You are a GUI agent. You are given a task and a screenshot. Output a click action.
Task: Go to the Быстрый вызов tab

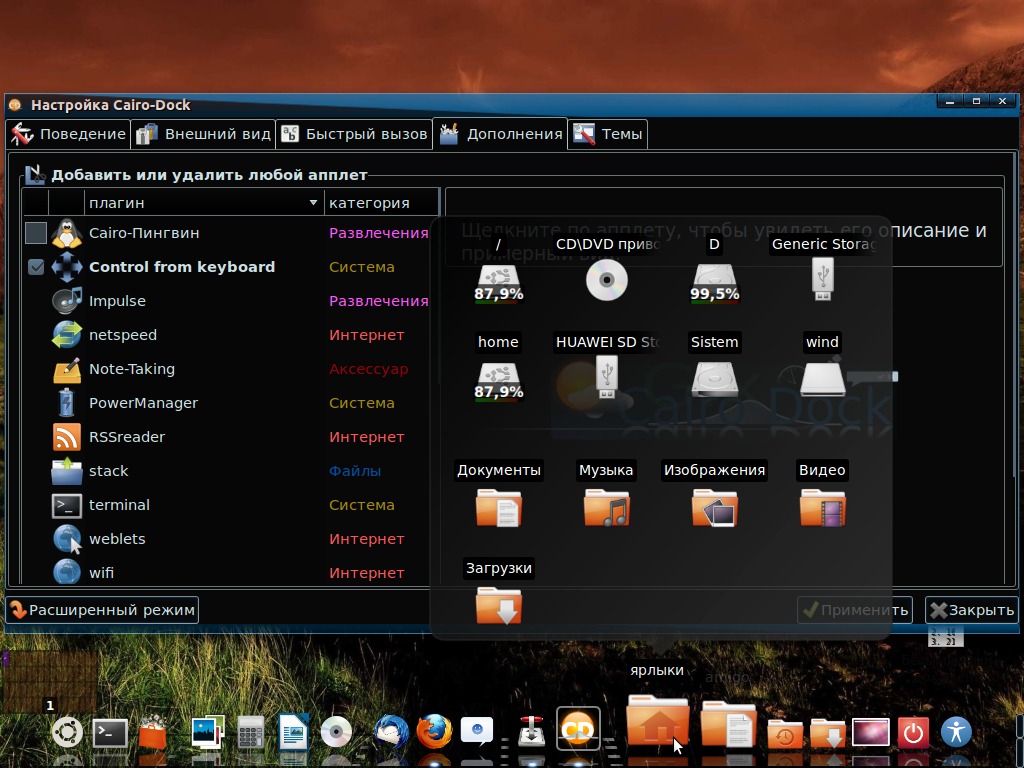[x=354, y=134]
